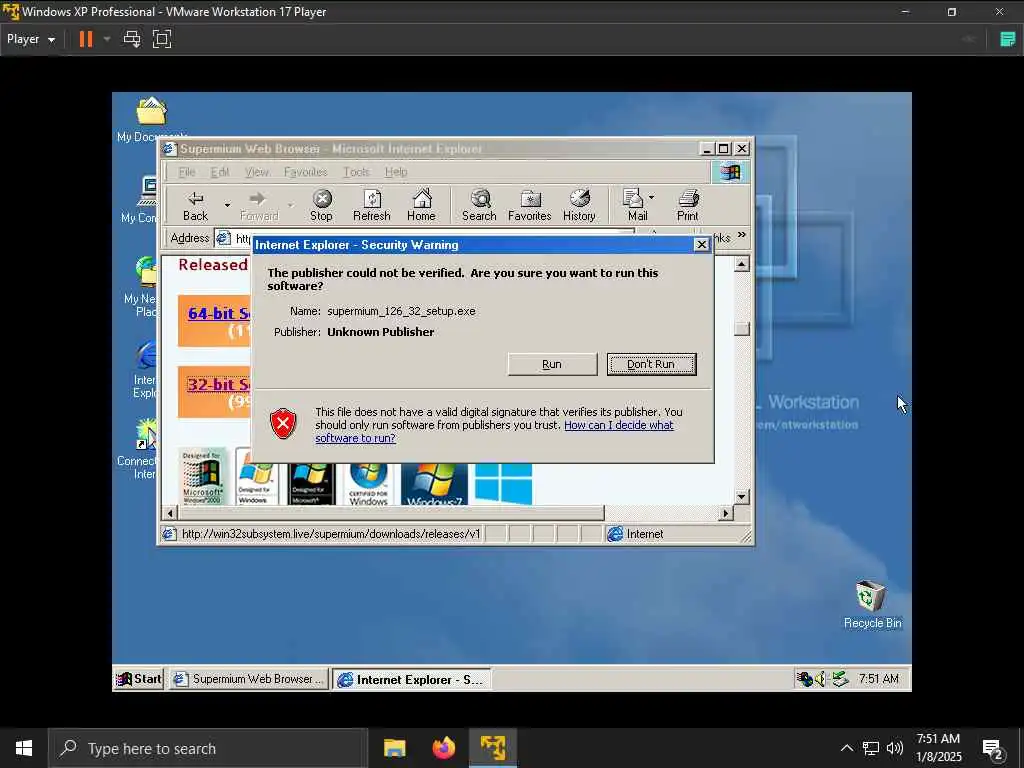
Task: Click the VMware Player icon on Windows taskbar
Action: 493,748
